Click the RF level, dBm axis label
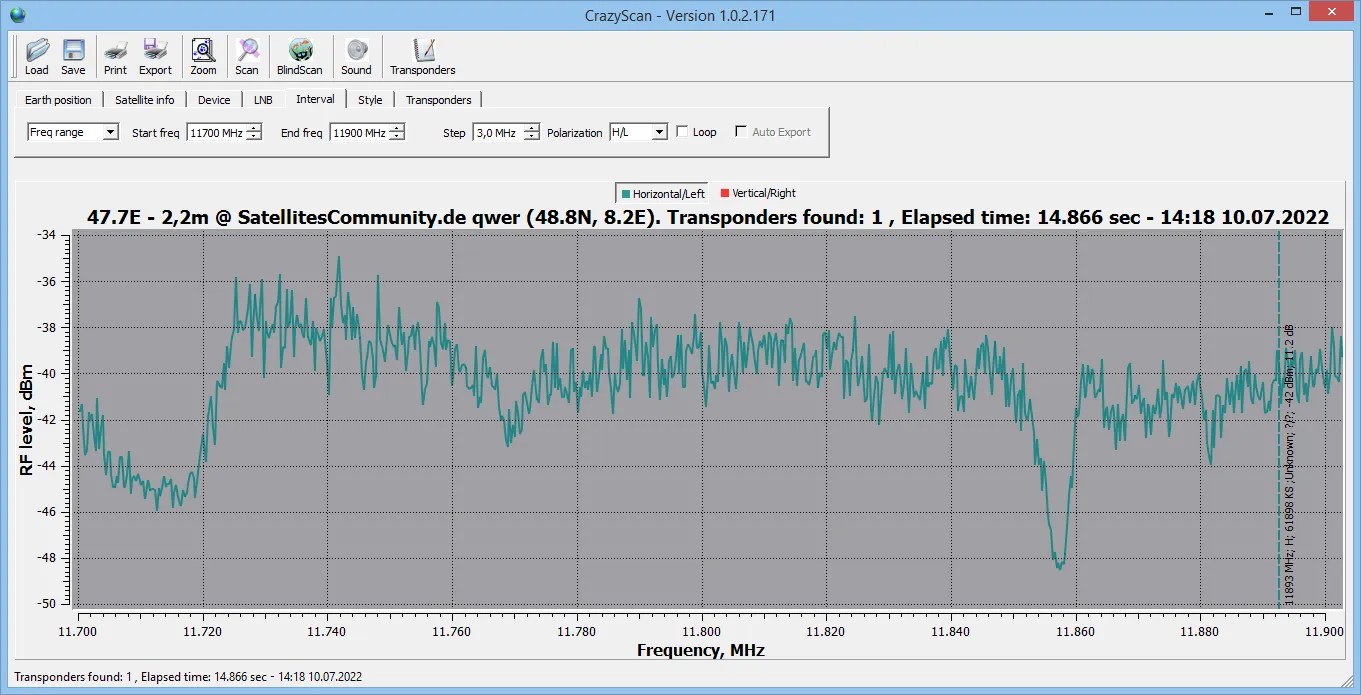 27,419
